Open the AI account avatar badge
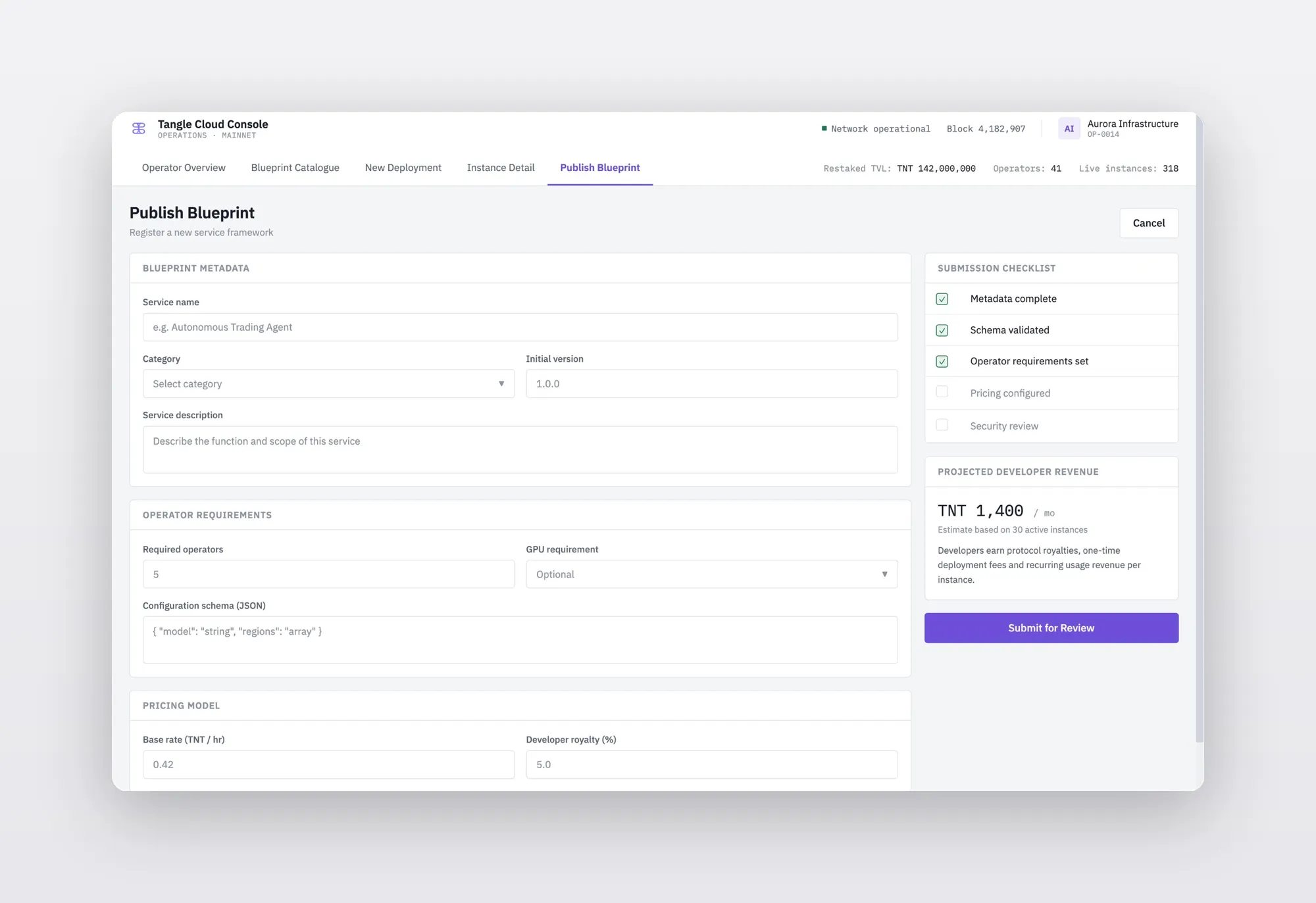 point(1069,129)
